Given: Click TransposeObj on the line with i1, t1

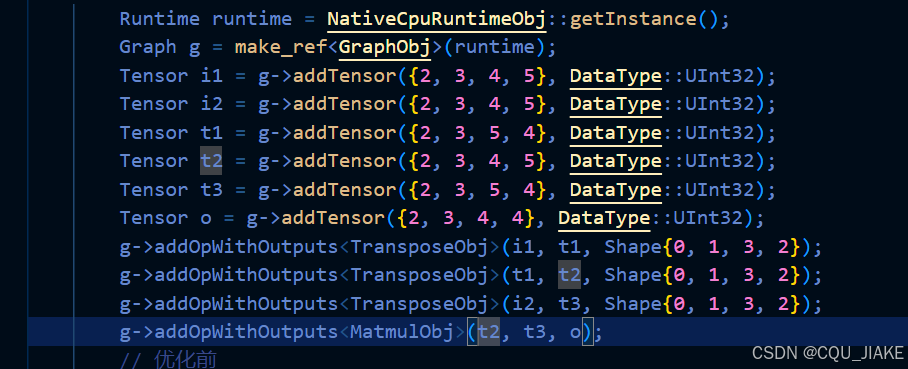Looking at the screenshot, I should click(x=420, y=247).
